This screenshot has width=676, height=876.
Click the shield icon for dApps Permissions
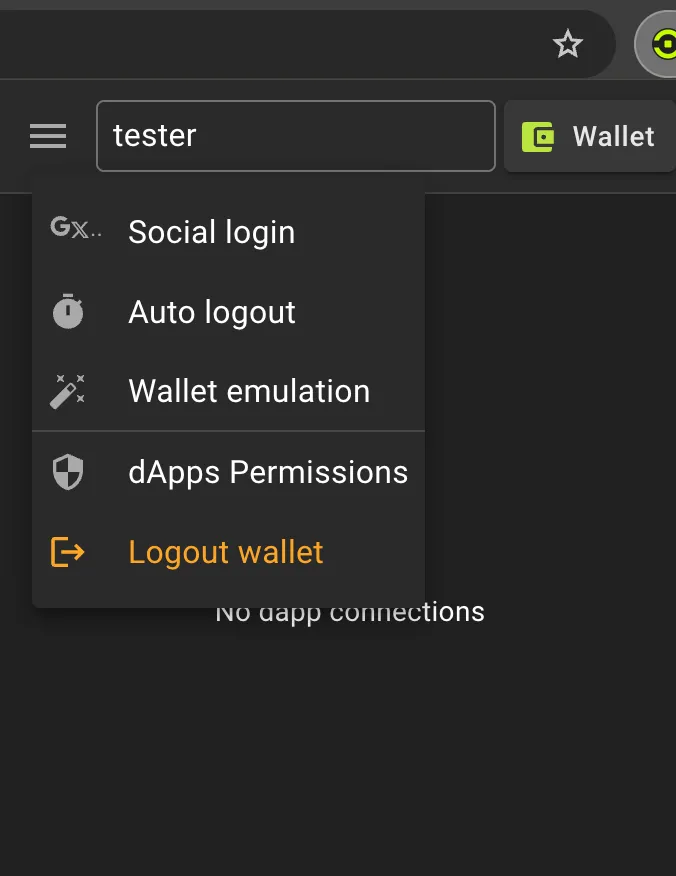66,471
